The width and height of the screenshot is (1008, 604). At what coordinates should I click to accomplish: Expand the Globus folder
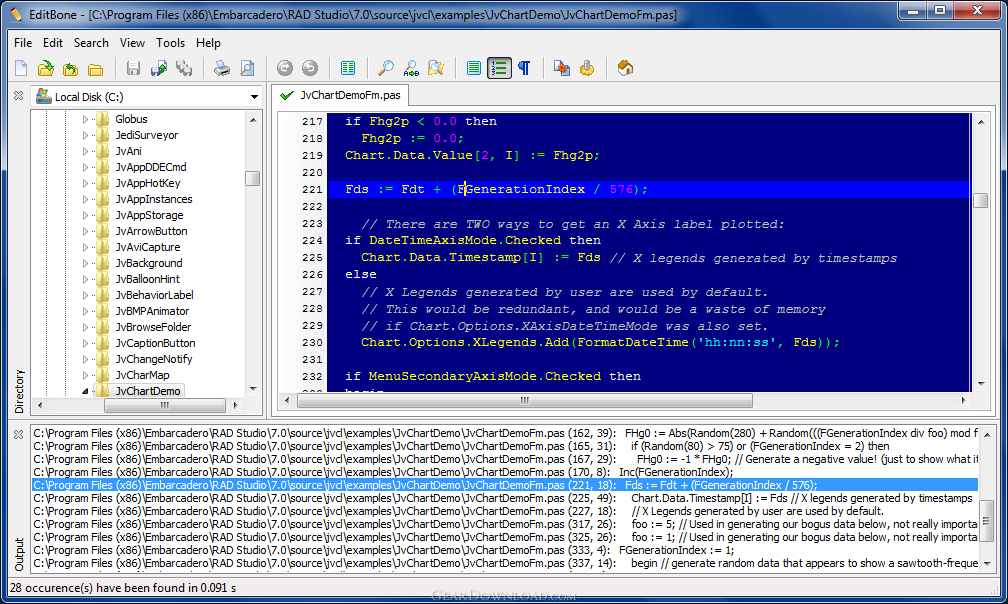85,119
